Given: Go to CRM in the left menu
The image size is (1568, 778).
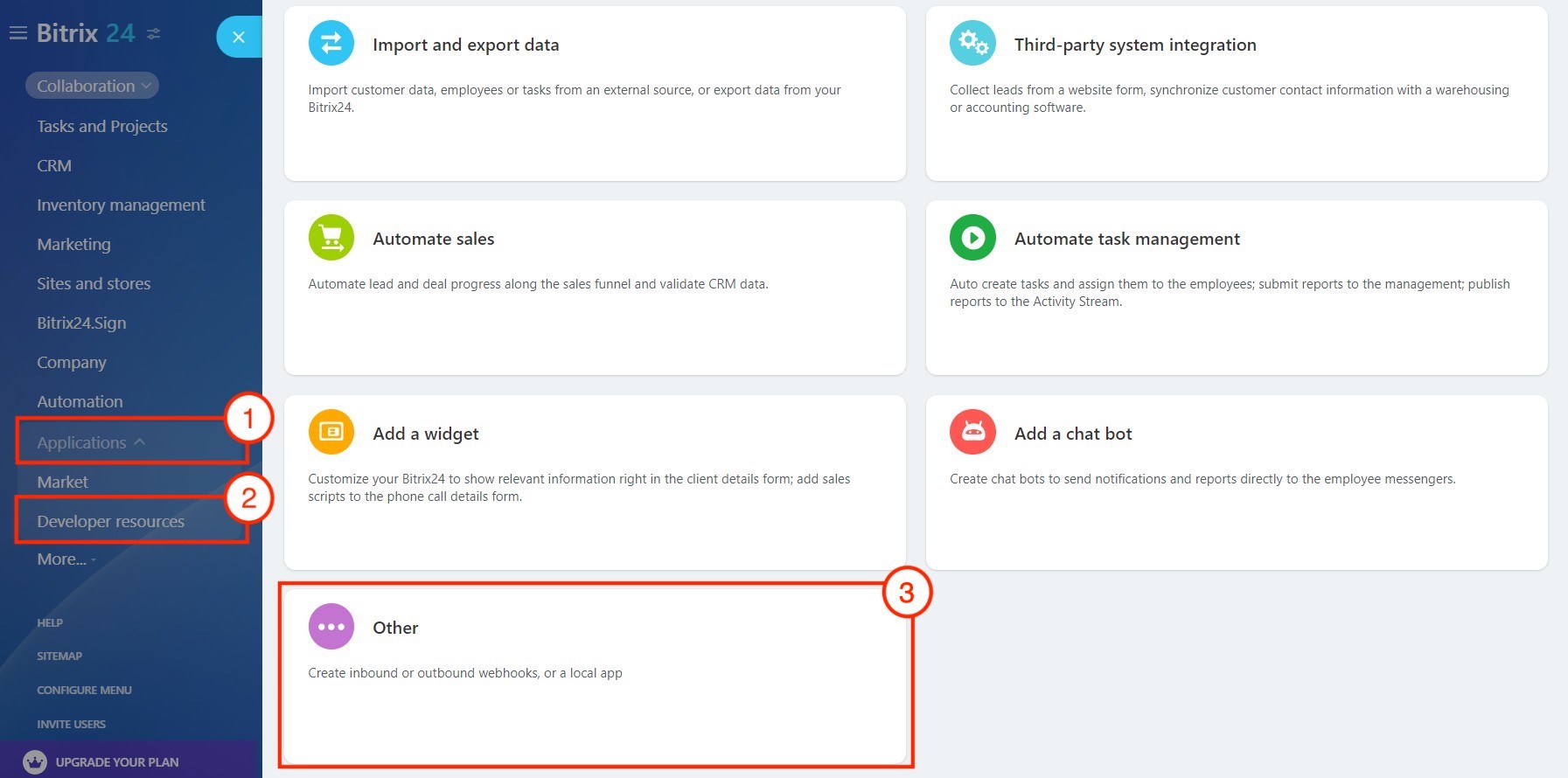Looking at the screenshot, I should (x=54, y=166).
